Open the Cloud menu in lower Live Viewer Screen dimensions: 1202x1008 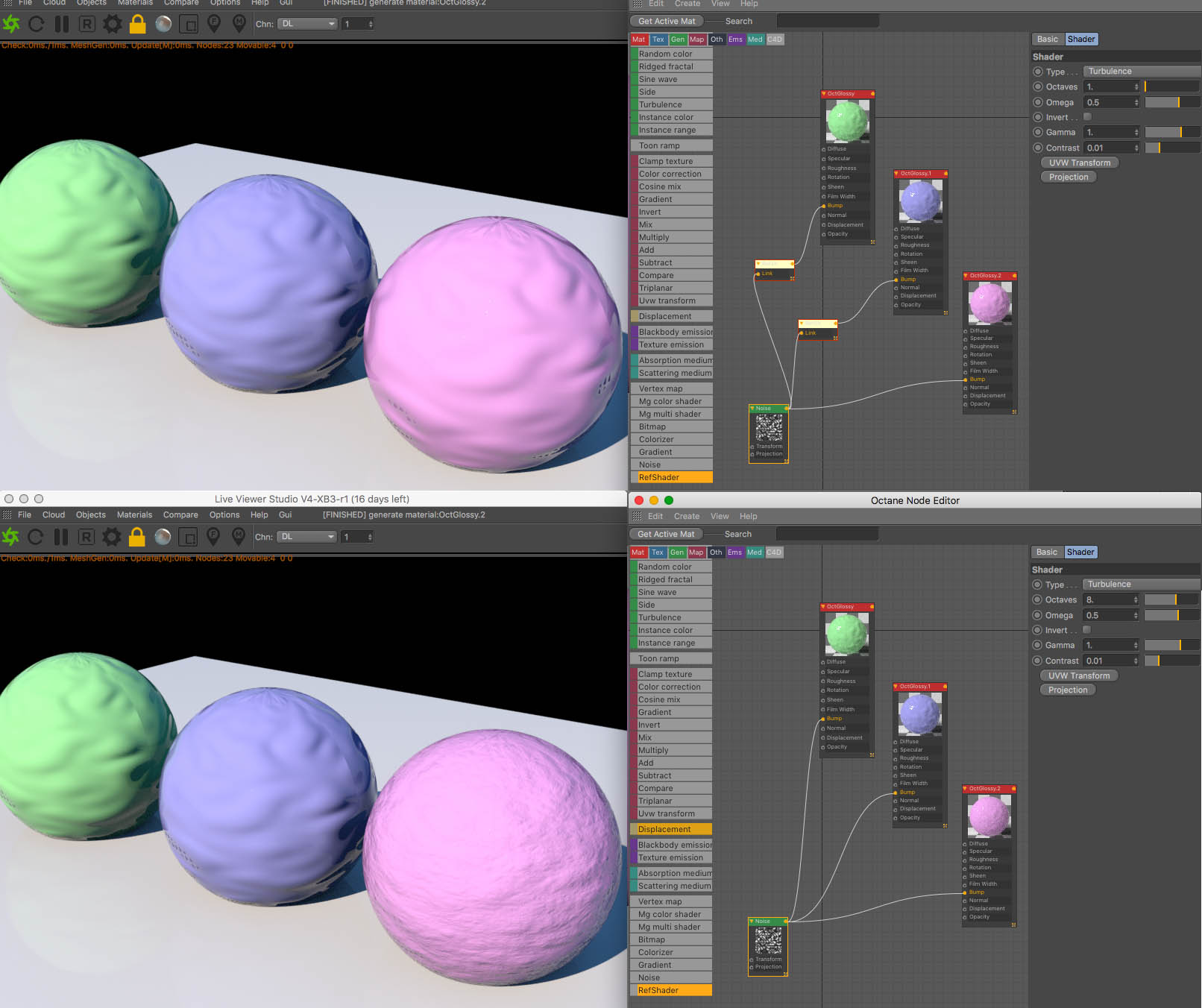click(54, 515)
